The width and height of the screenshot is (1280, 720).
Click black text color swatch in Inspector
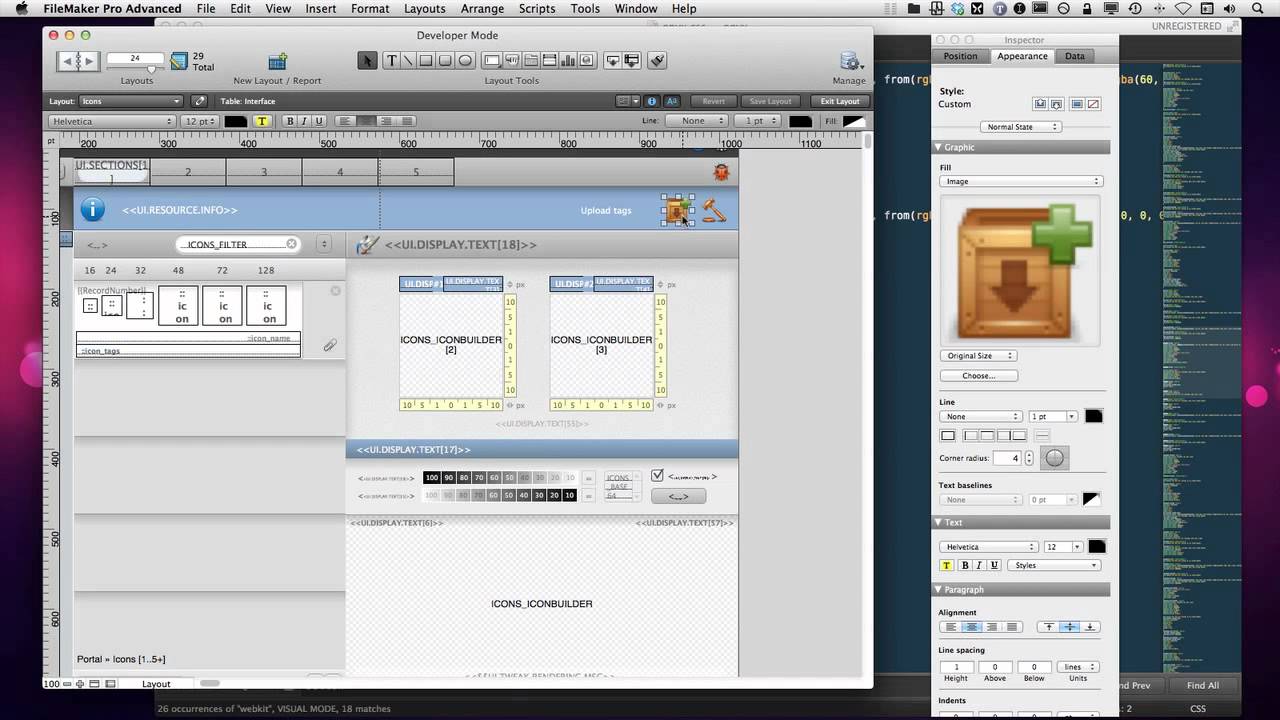pyautogui.click(x=1097, y=546)
